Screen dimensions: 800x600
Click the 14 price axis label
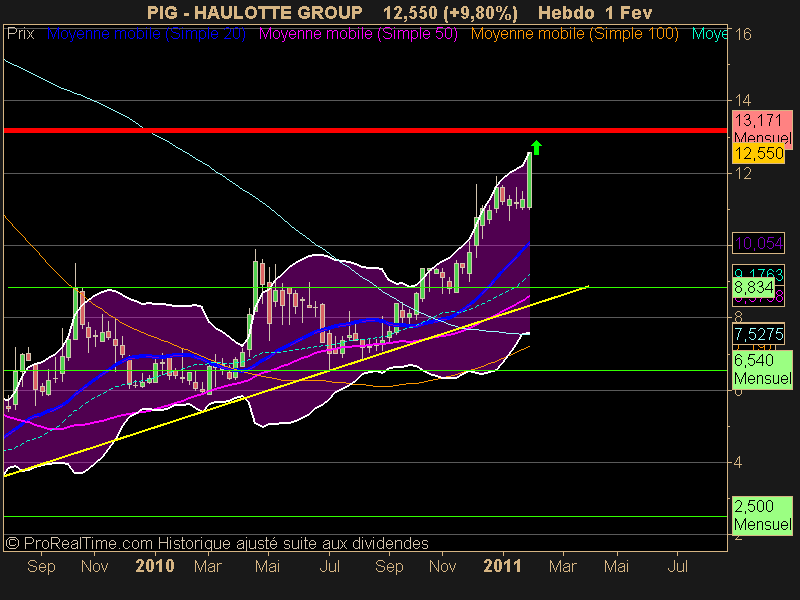[x=743, y=100]
